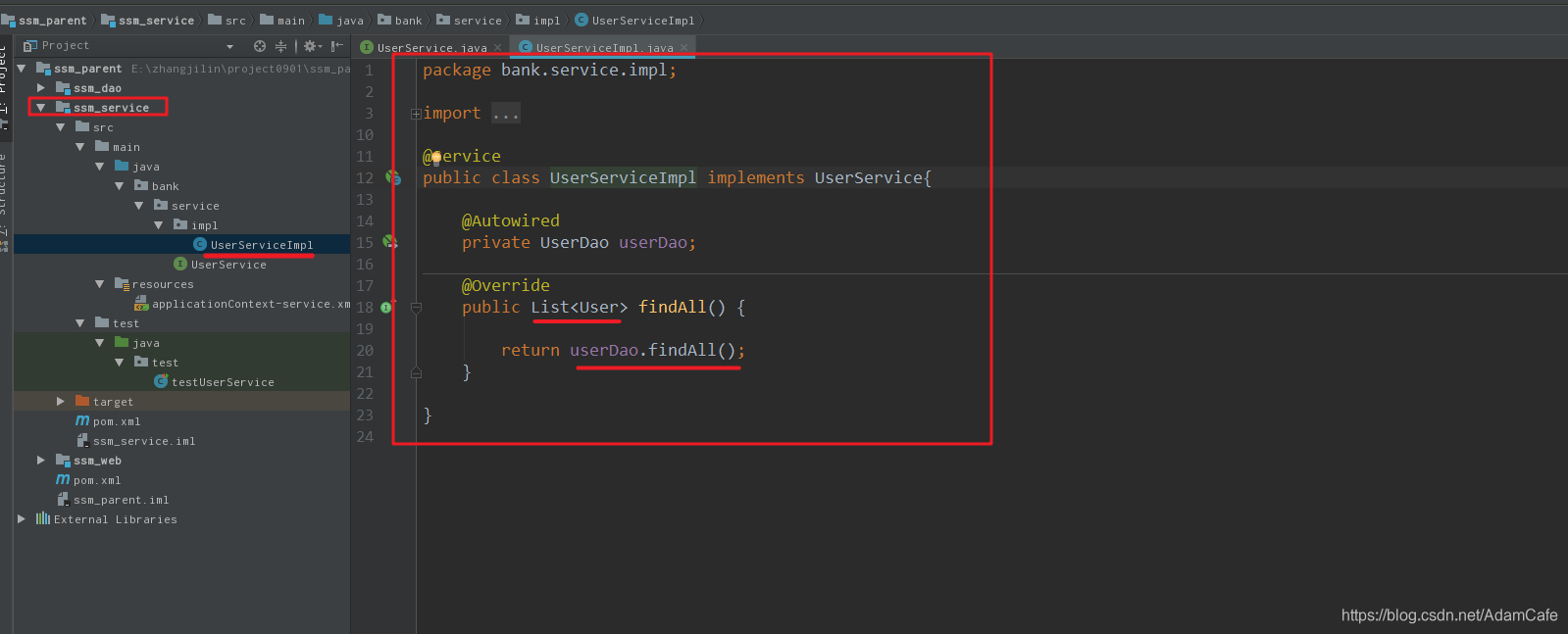Fold the findAll method at line 18
The height and width of the screenshot is (634, 1568).
tap(416, 308)
